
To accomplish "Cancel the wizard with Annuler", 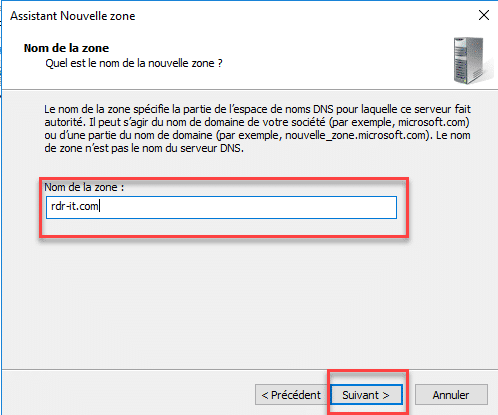I will [x=451, y=395].
